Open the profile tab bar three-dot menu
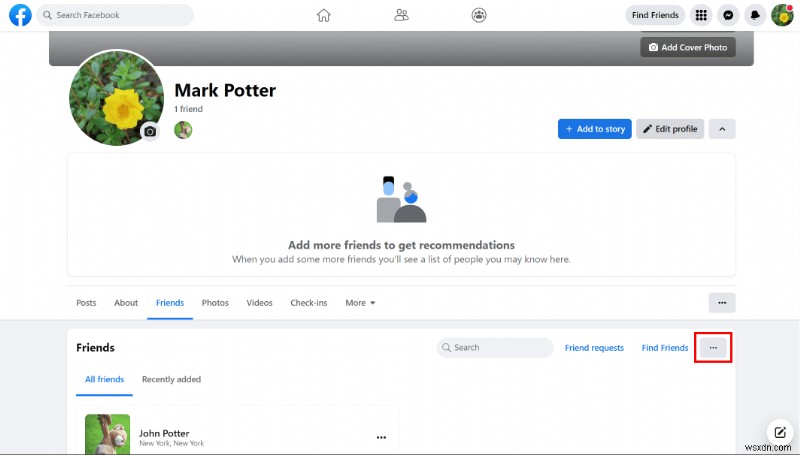The image size is (800, 455). (x=722, y=302)
